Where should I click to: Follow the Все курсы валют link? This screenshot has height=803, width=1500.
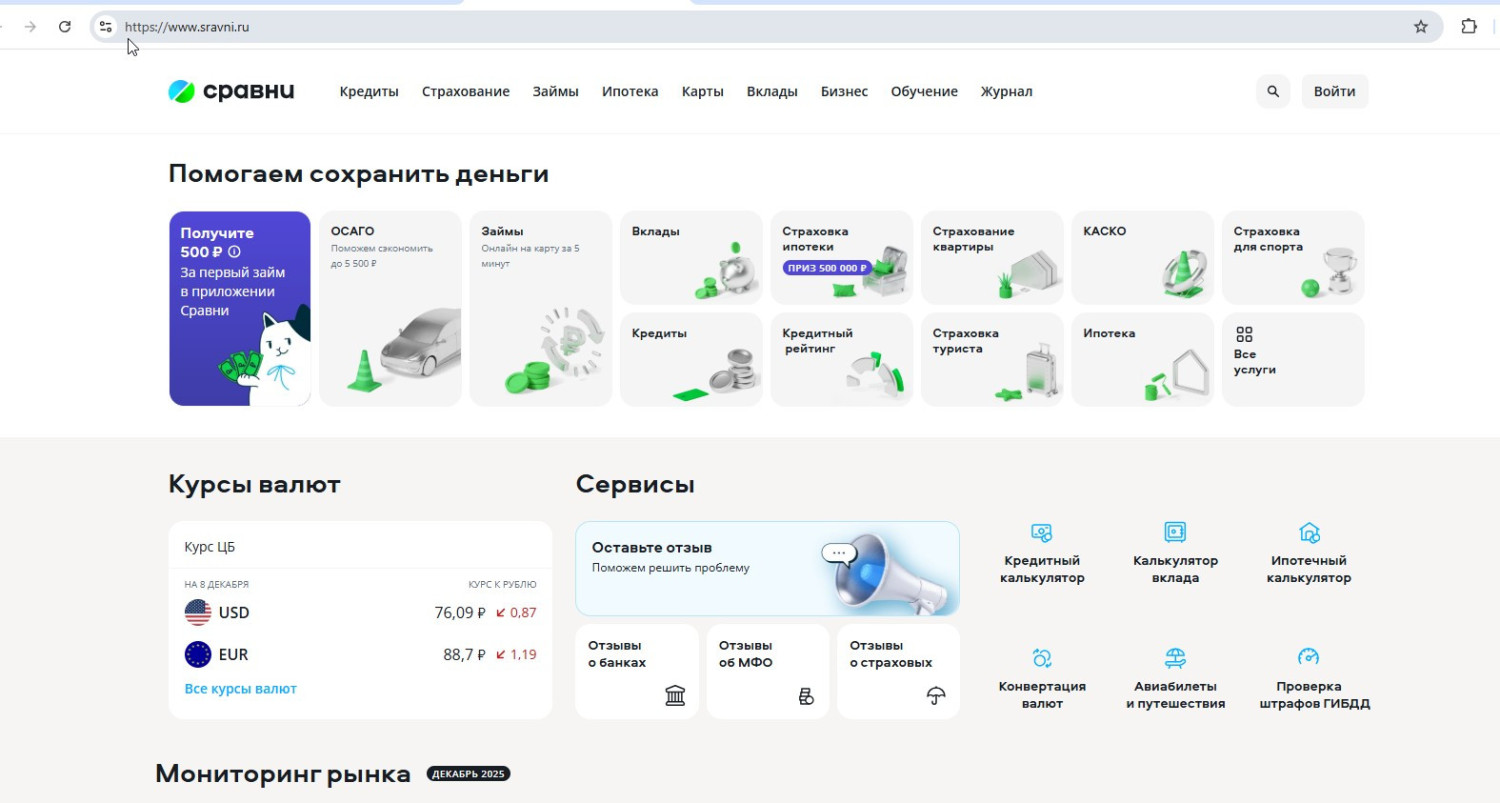tap(240, 689)
